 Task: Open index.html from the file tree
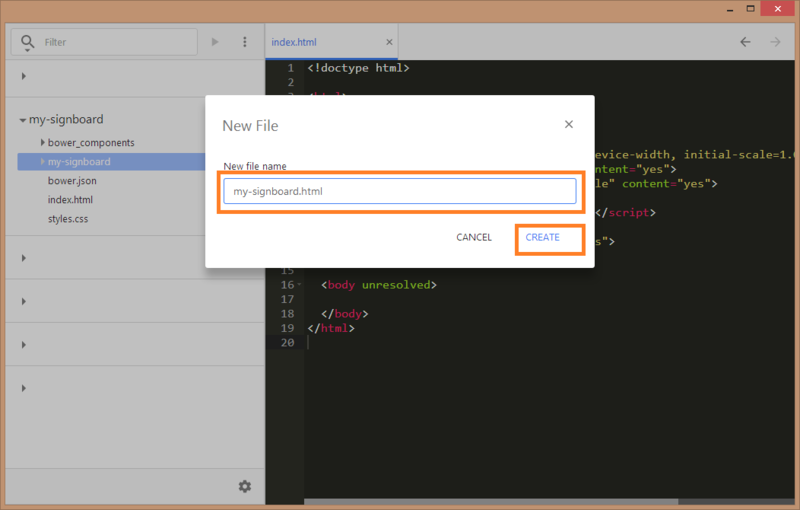coord(70,199)
